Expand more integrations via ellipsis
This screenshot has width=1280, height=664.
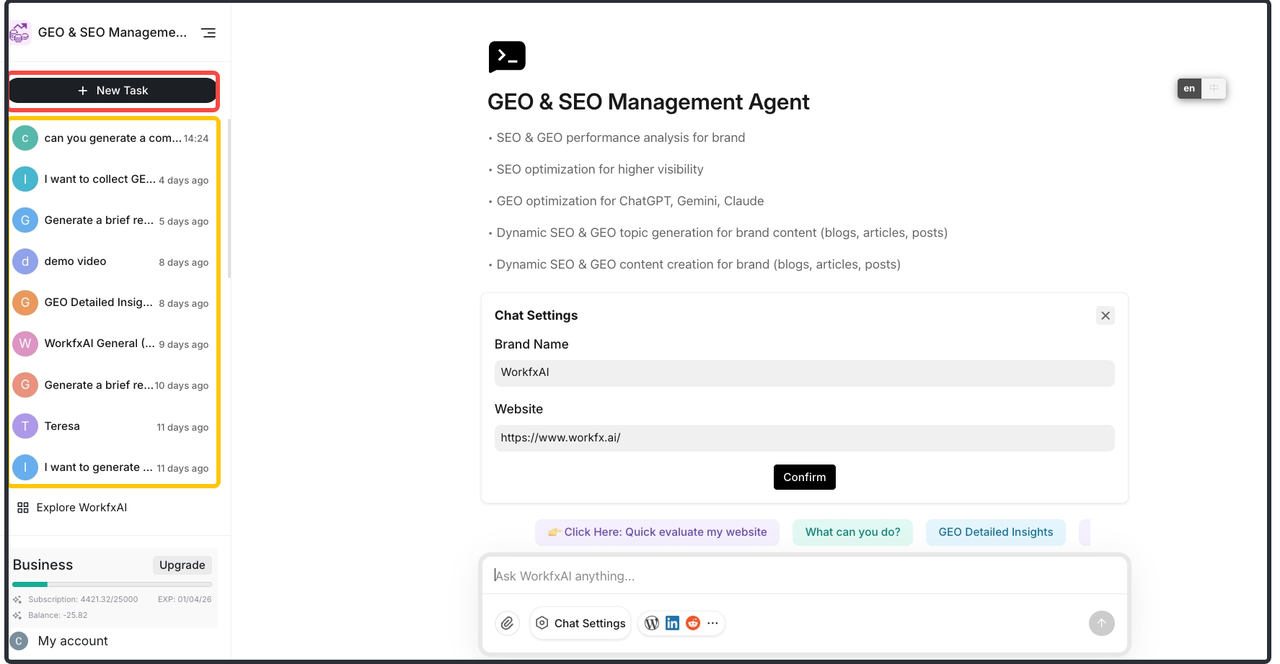click(x=713, y=623)
